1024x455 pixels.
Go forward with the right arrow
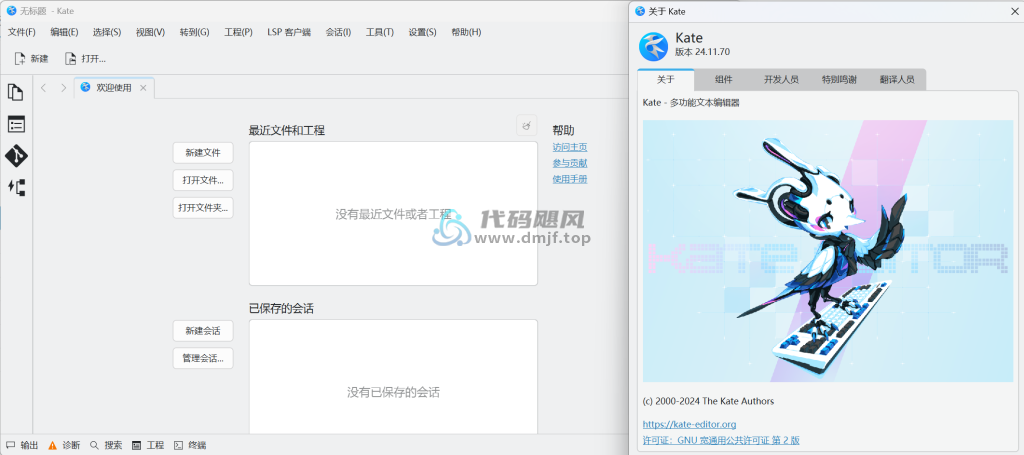(63, 87)
